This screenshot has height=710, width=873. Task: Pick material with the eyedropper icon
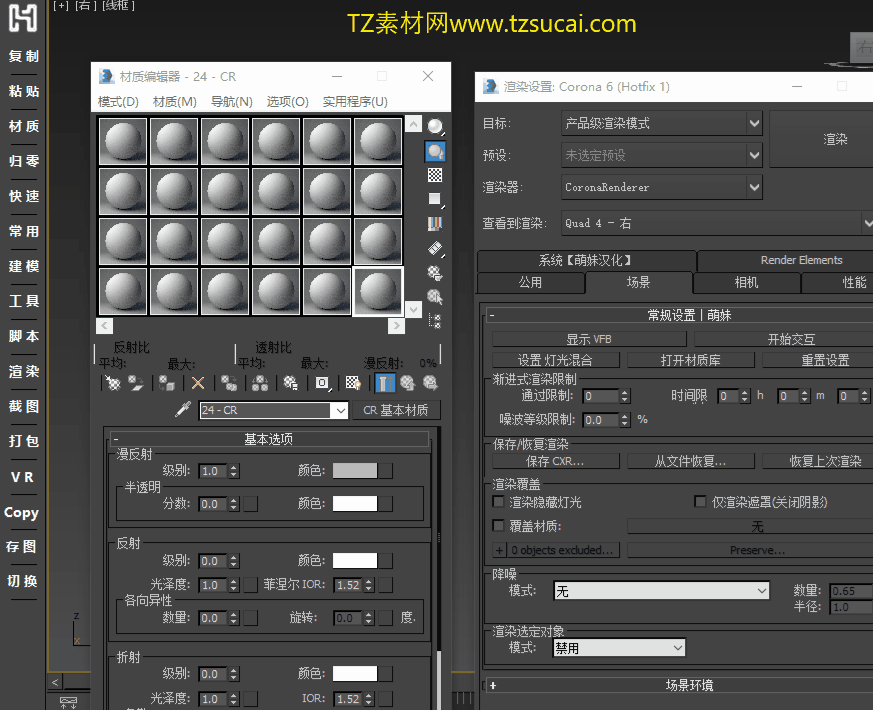point(183,410)
